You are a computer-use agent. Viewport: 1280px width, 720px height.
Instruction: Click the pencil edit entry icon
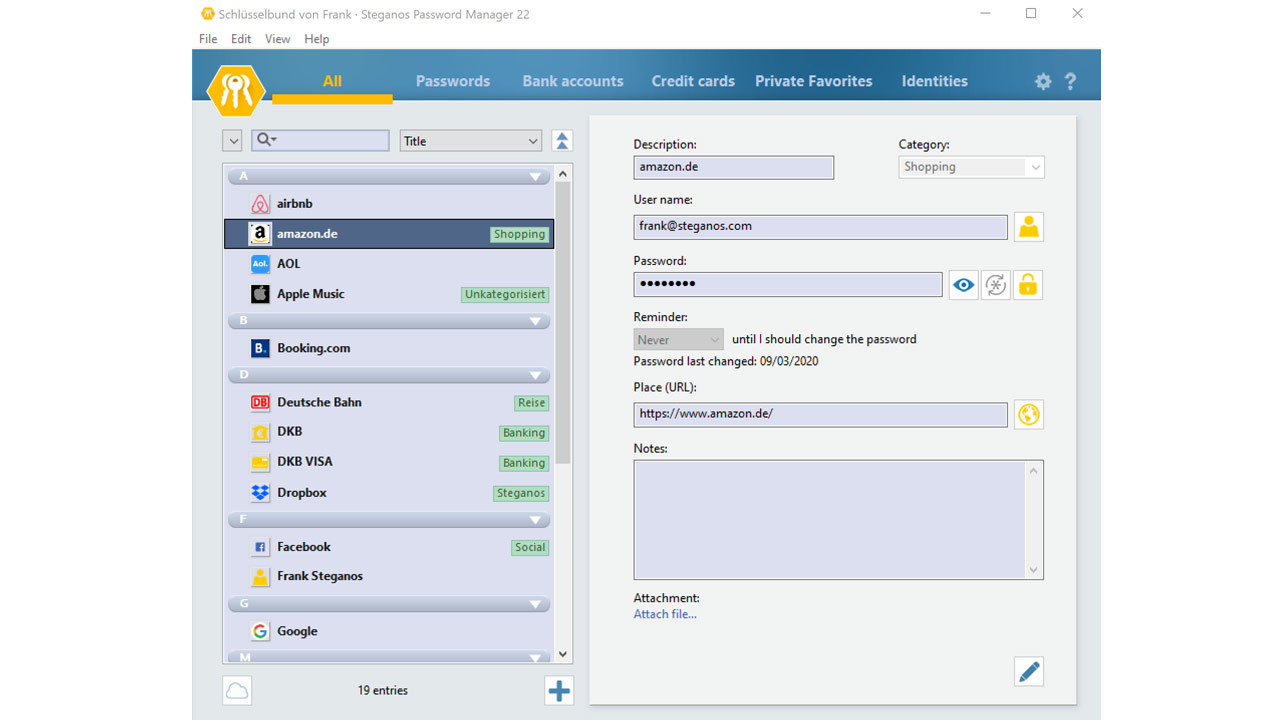[1029, 671]
